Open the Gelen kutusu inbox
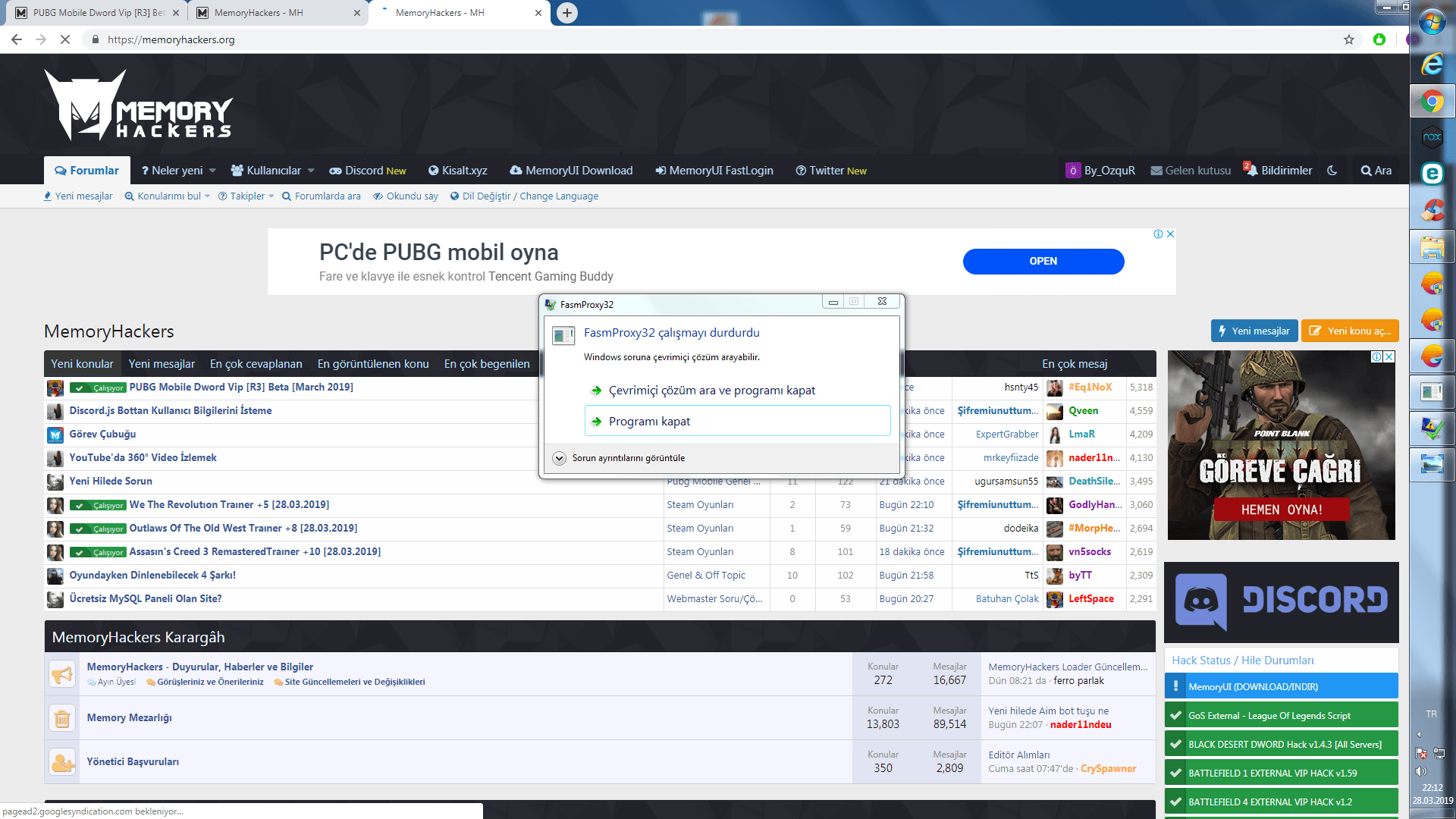Screen dimensions: 1456x819 [1191, 171]
